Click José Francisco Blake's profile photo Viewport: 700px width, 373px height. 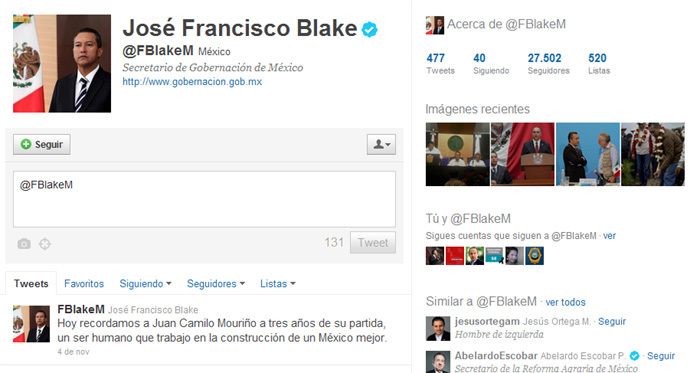click(x=62, y=63)
